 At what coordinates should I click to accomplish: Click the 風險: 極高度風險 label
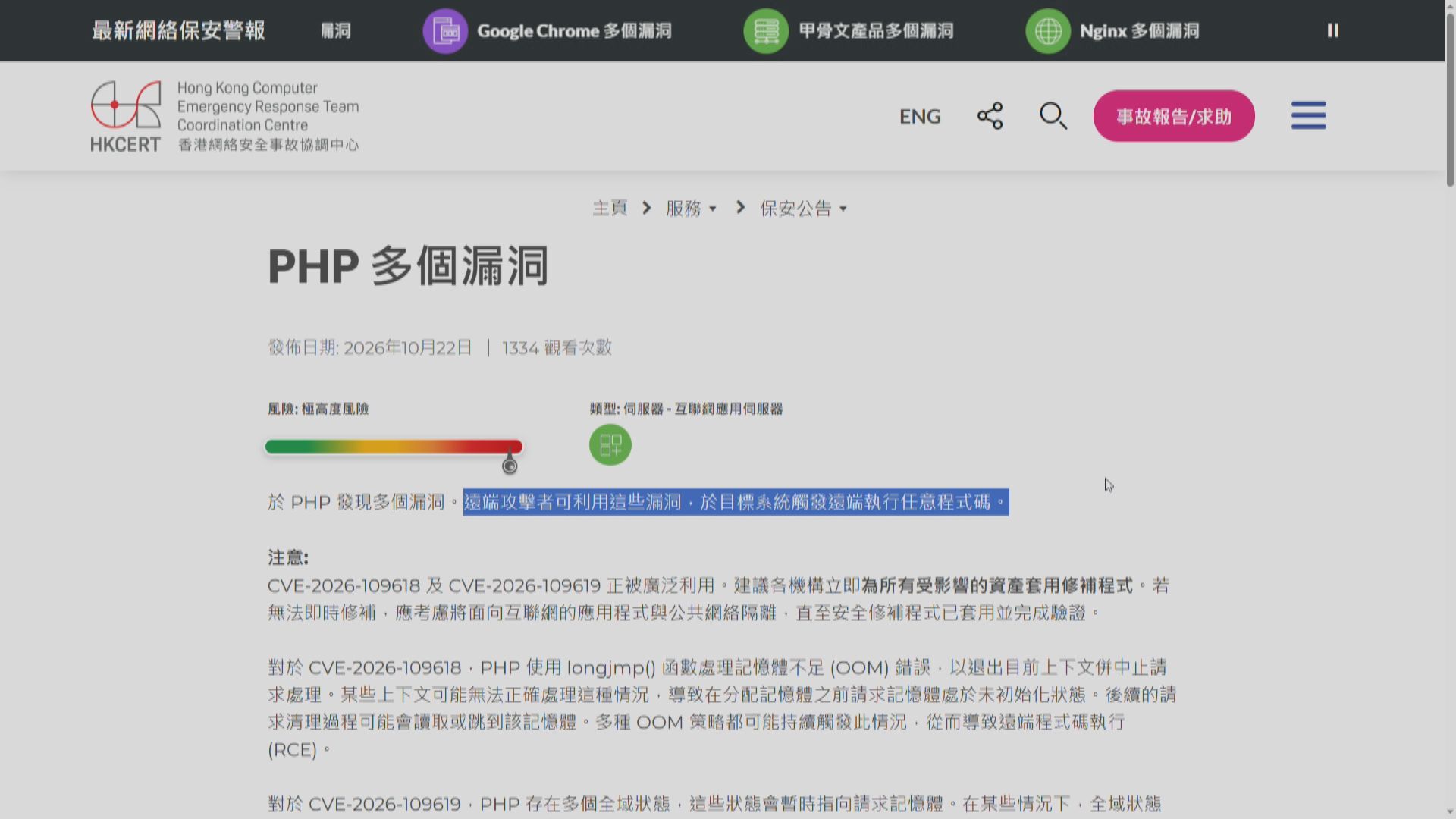pos(318,409)
